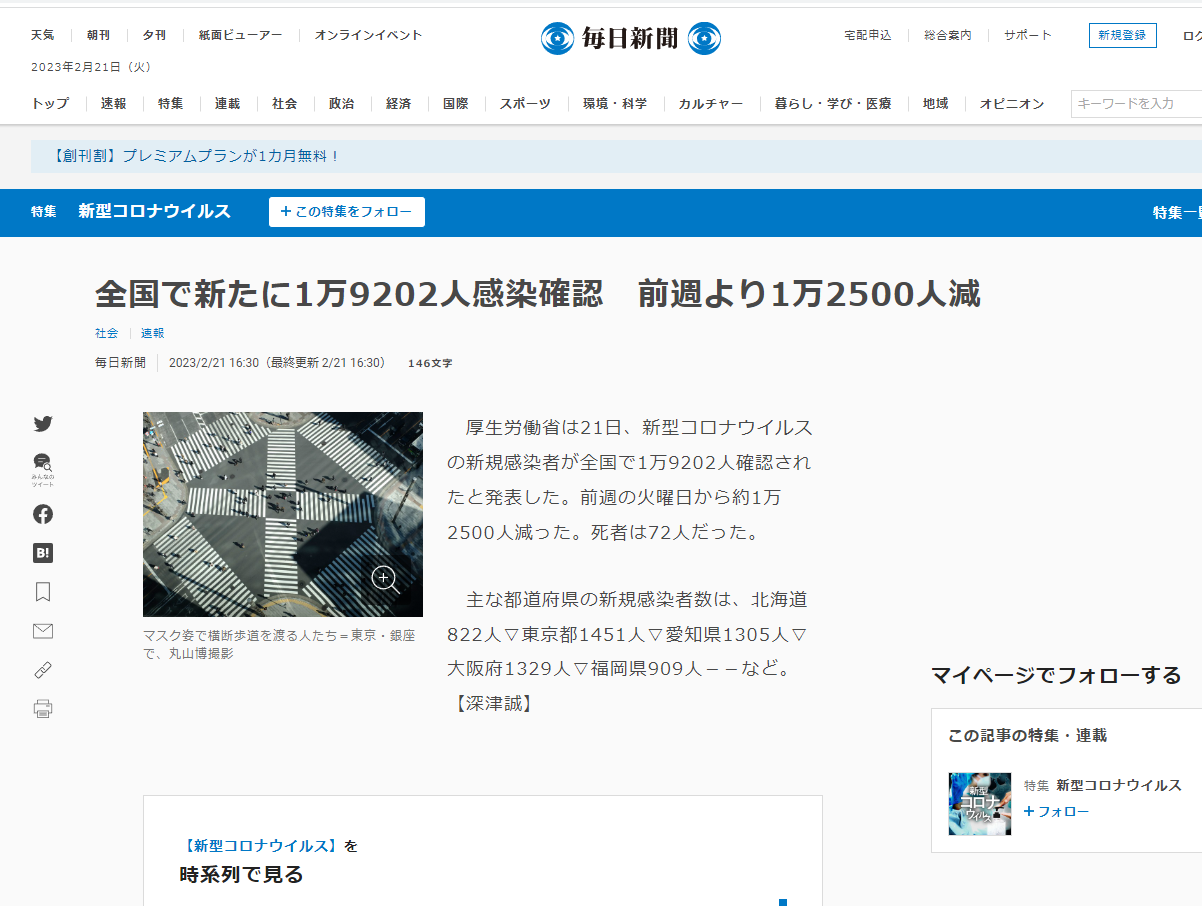1202x906 pixels.
Task: Select 連載 in navigation menu
Action: (x=227, y=103)
